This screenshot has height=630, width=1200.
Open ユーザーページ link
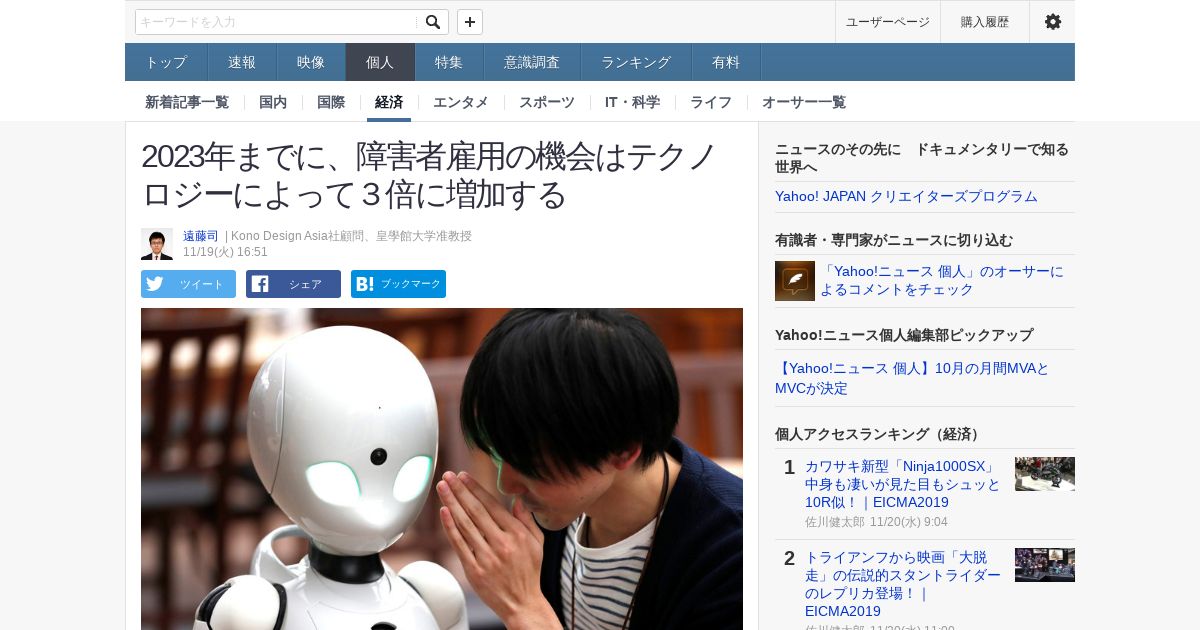point(888,22)
